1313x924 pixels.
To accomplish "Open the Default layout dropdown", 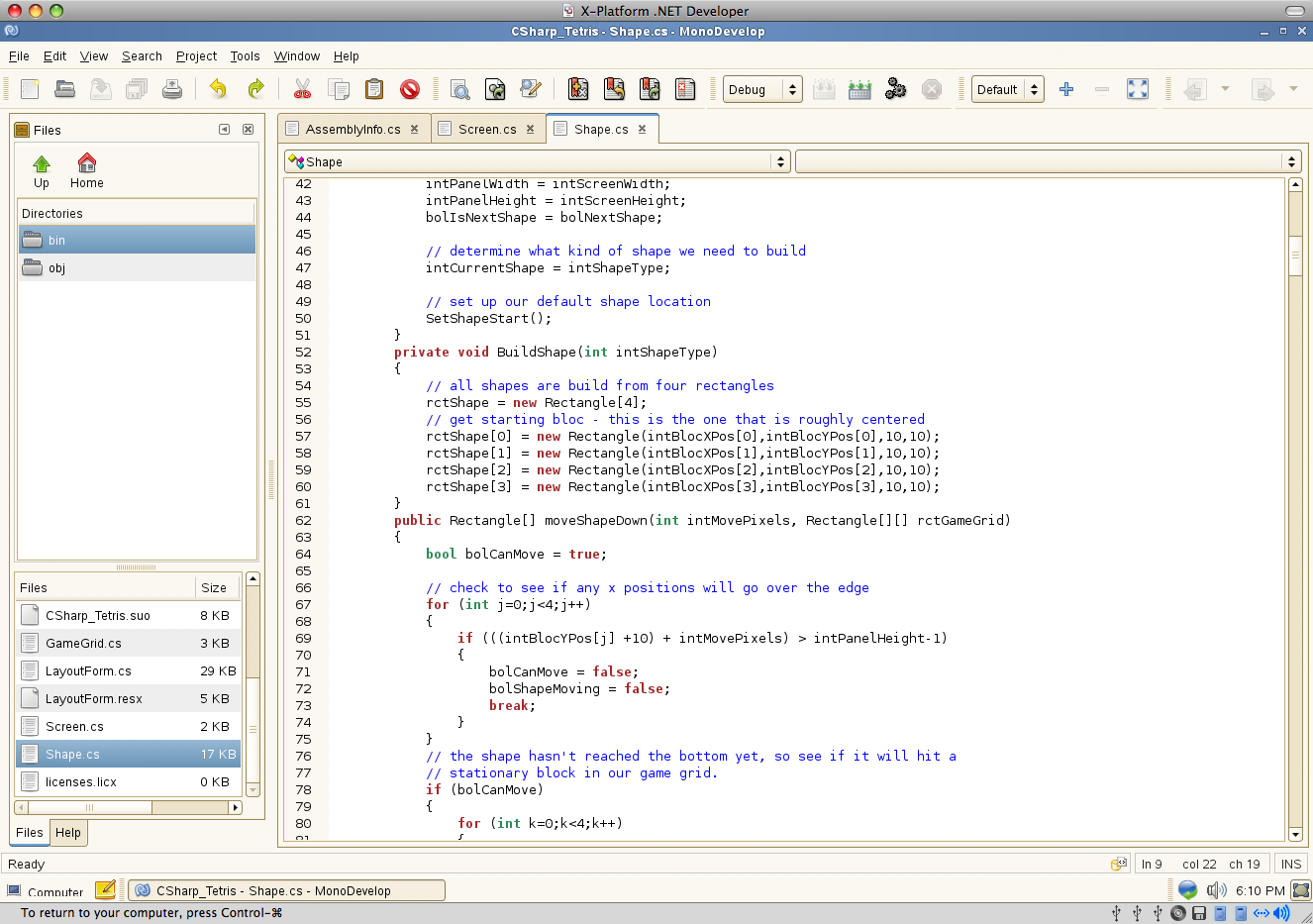I will [x=1008, y=89].
